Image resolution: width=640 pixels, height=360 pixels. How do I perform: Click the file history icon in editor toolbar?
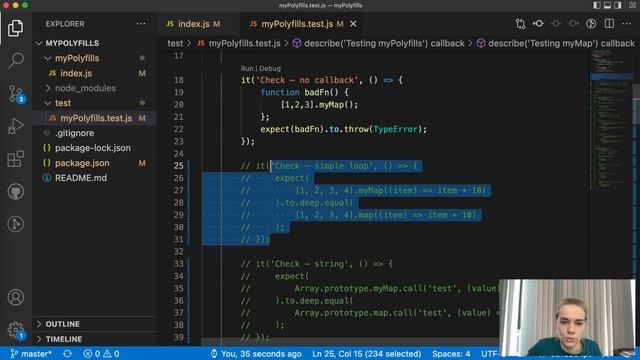click(x=591, y=24)
